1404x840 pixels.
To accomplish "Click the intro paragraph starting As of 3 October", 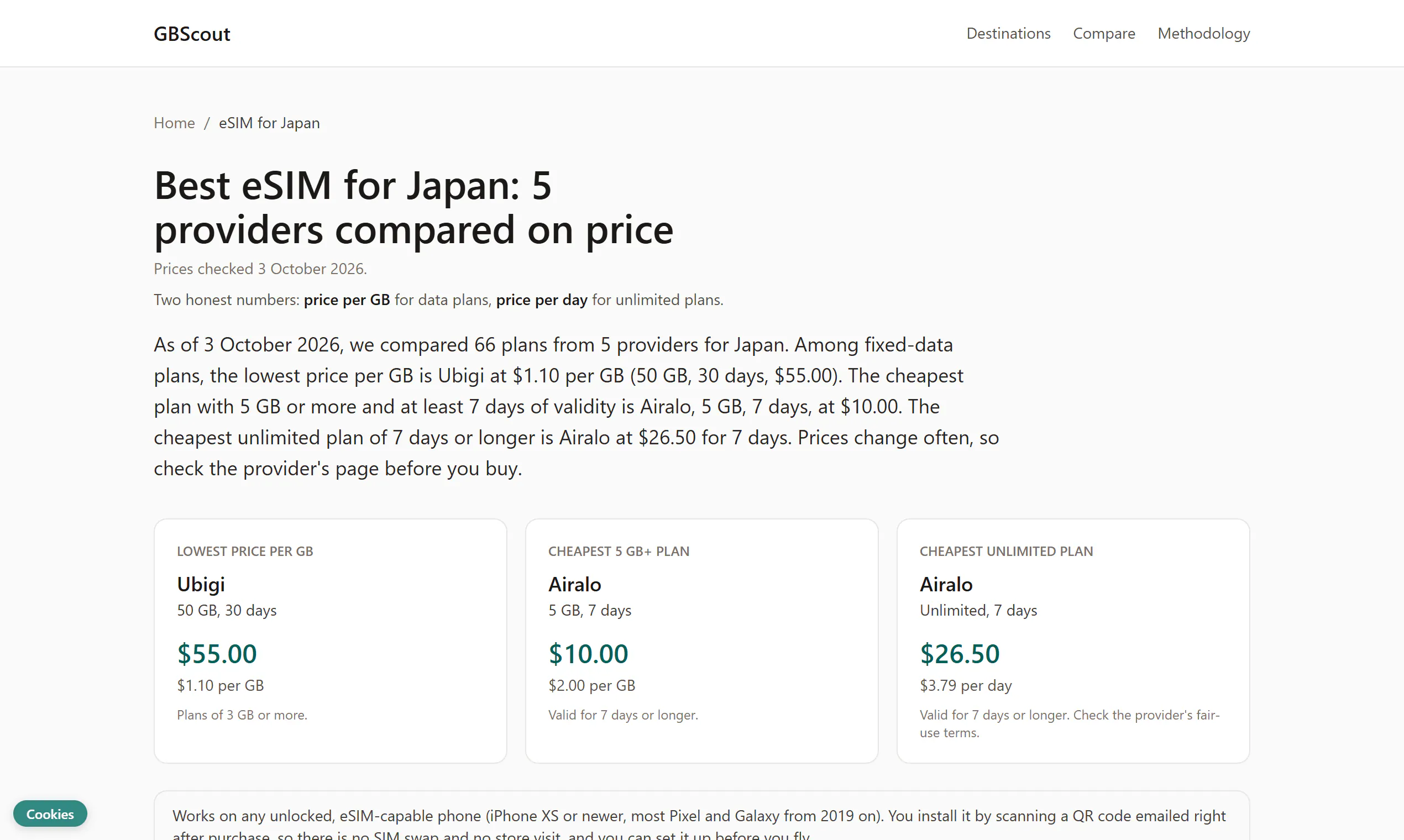I will [x=577, y=406].
